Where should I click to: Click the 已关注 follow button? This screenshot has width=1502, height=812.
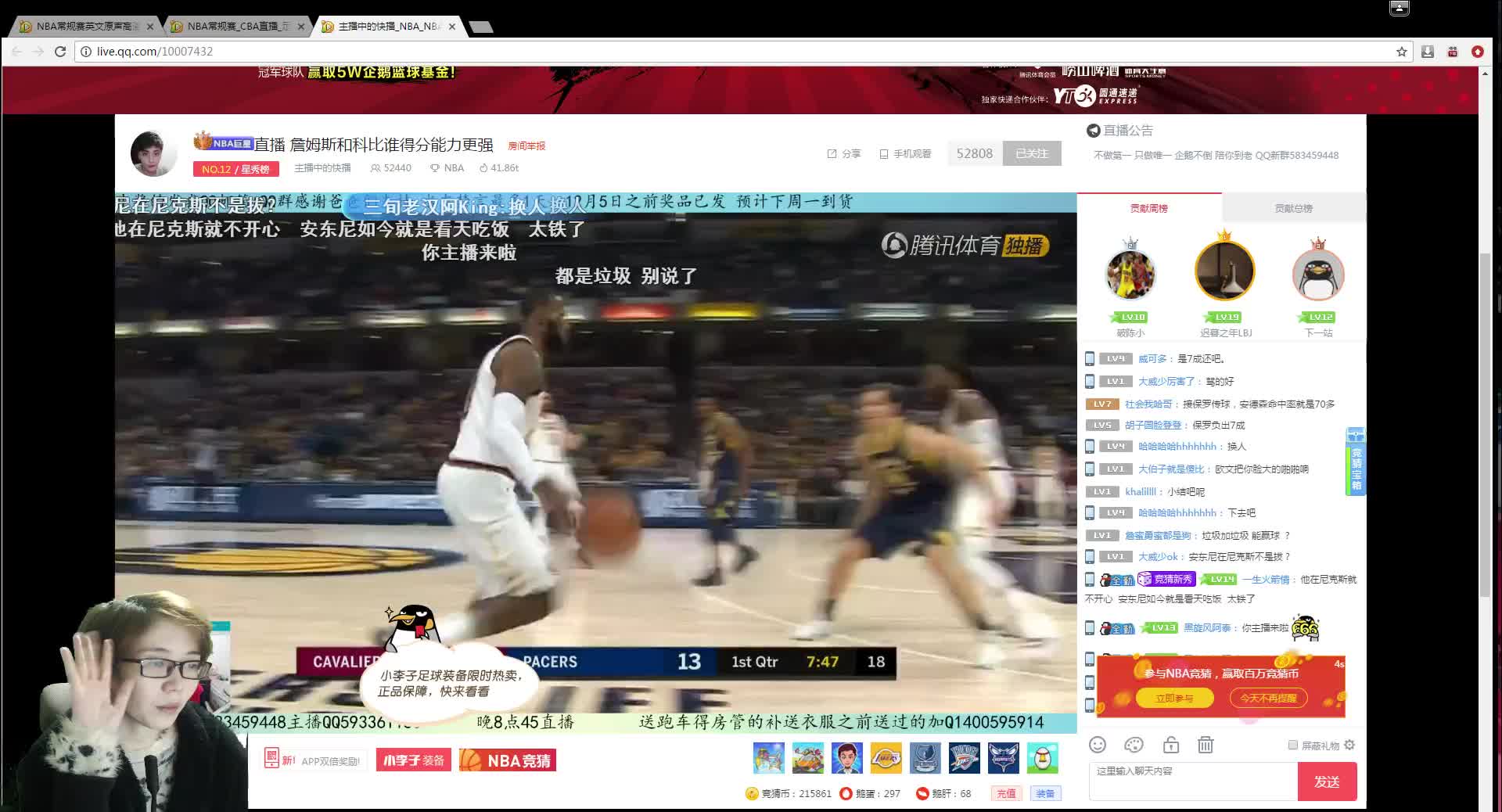[1032, 153]
